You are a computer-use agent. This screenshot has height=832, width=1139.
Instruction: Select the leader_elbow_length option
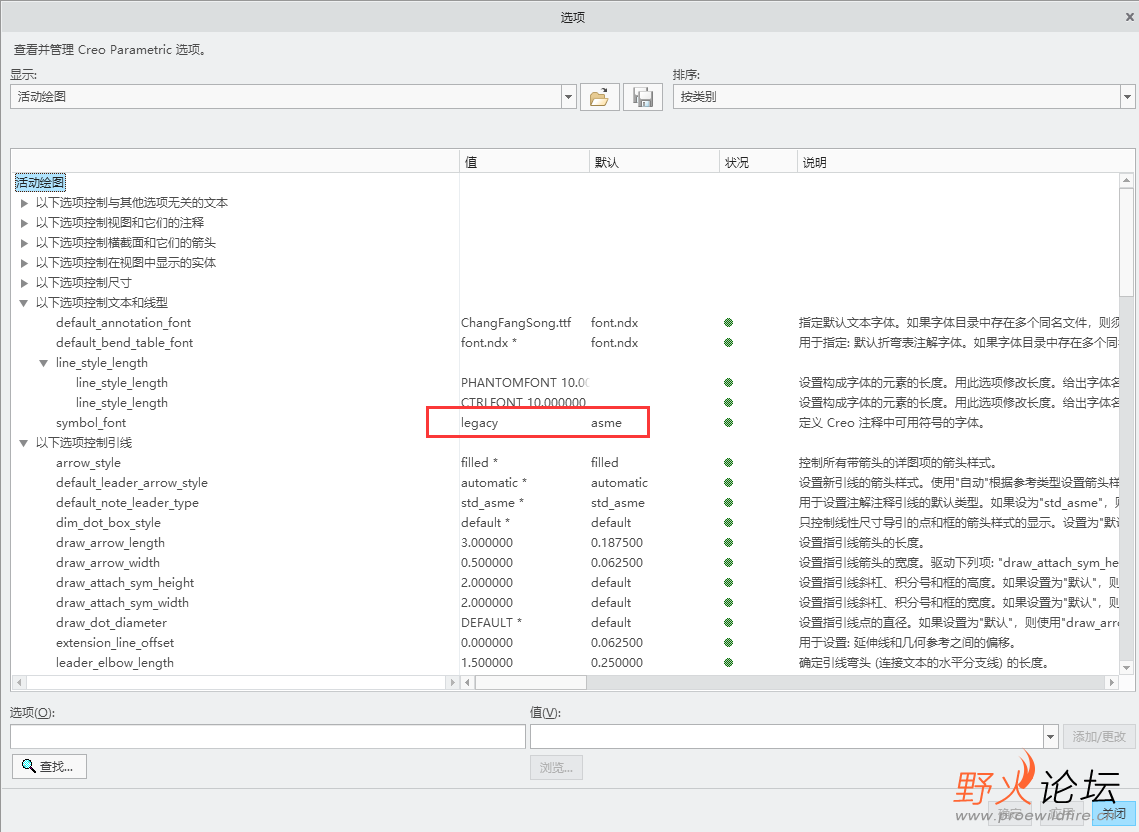pos(115,663)
